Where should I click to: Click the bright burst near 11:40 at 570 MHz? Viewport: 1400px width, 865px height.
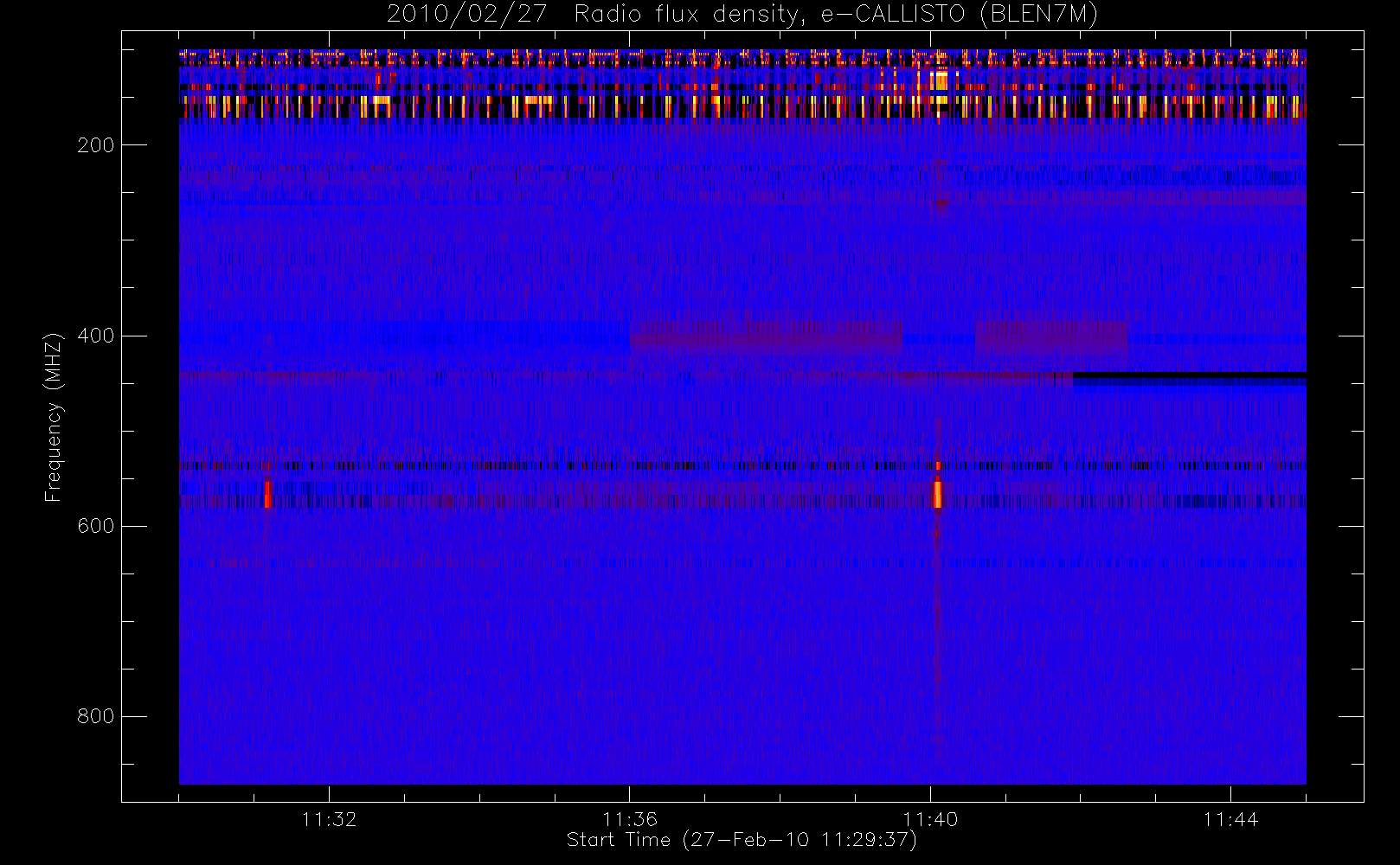(937, 493)
